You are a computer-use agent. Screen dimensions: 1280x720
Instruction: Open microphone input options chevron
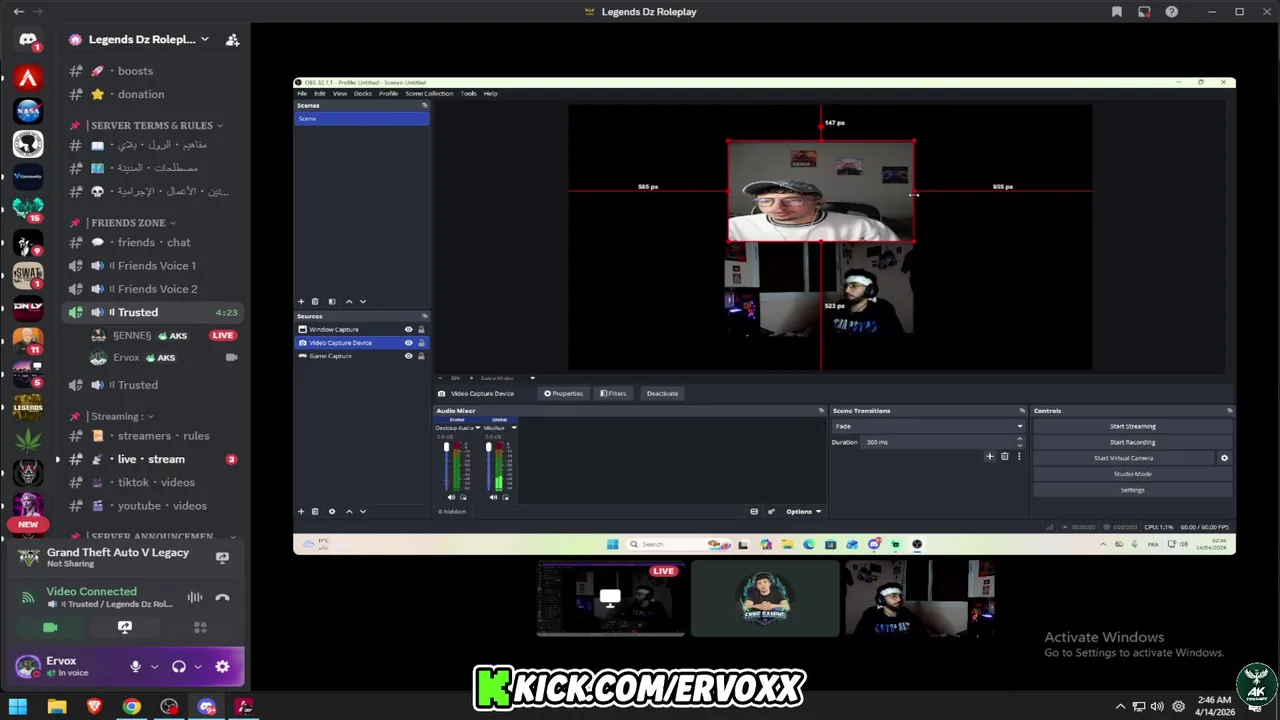(x=154, y=666)
